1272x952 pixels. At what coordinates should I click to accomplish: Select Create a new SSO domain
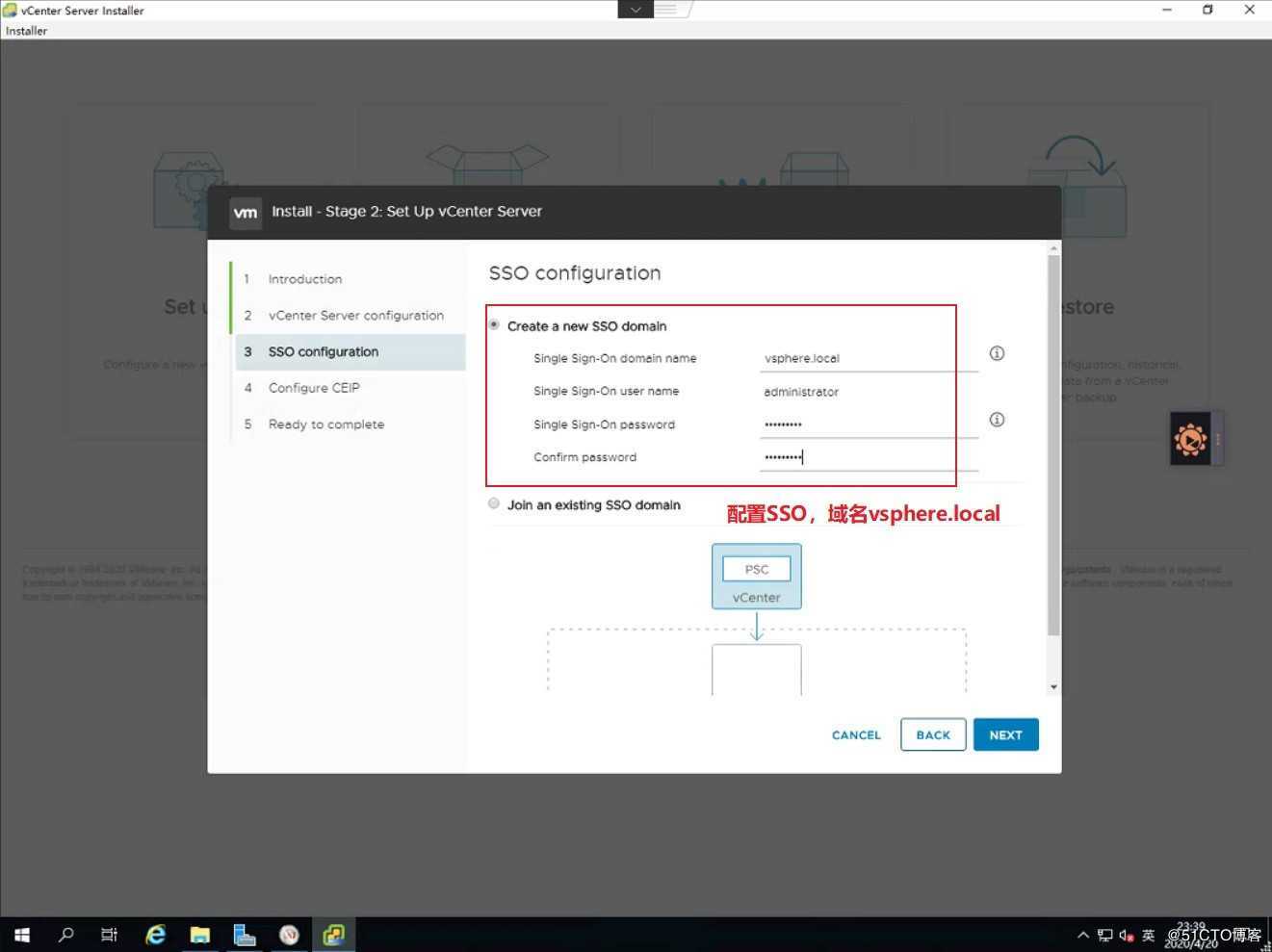[494, 325]
